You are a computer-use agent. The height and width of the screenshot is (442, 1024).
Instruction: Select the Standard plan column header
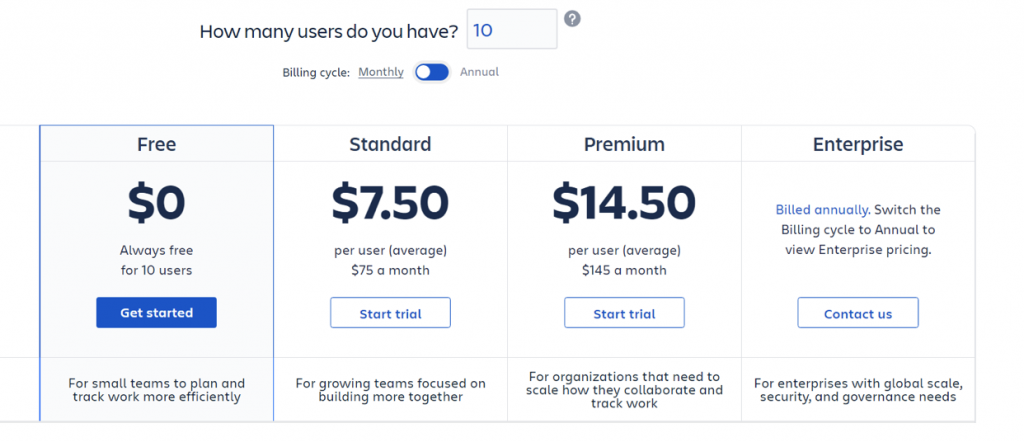[x=390, y=144]
